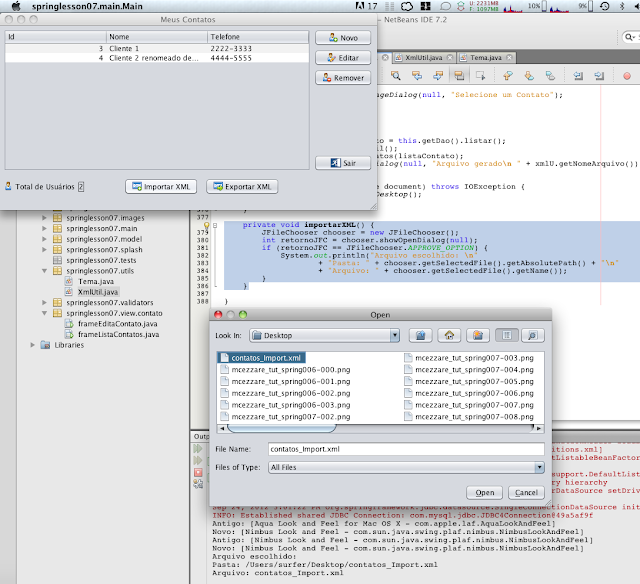Image resolution: width=640 pixels, height=584 pixels.
Task: Select mcezzare_tut_spring007-006.png file
Action: (469, 393)
